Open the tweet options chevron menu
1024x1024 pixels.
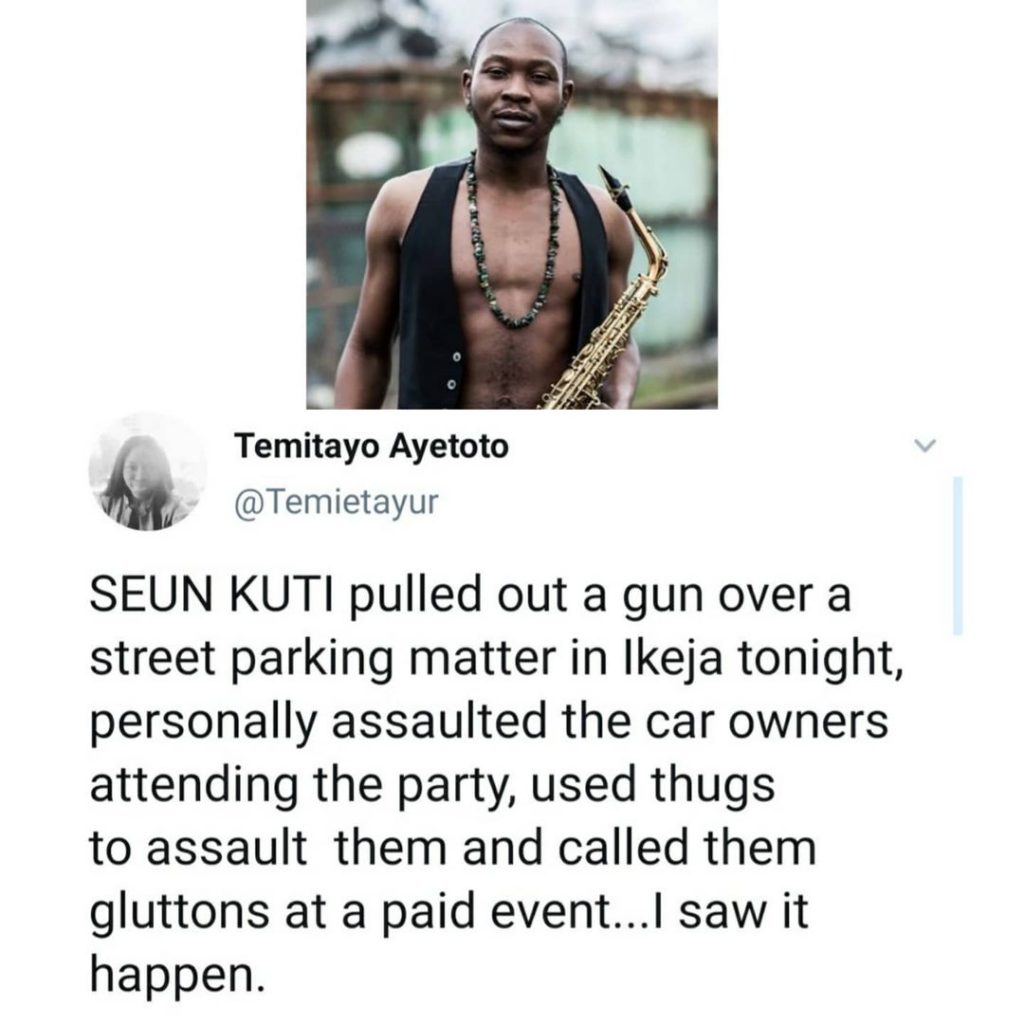click(x=927, y=444)
